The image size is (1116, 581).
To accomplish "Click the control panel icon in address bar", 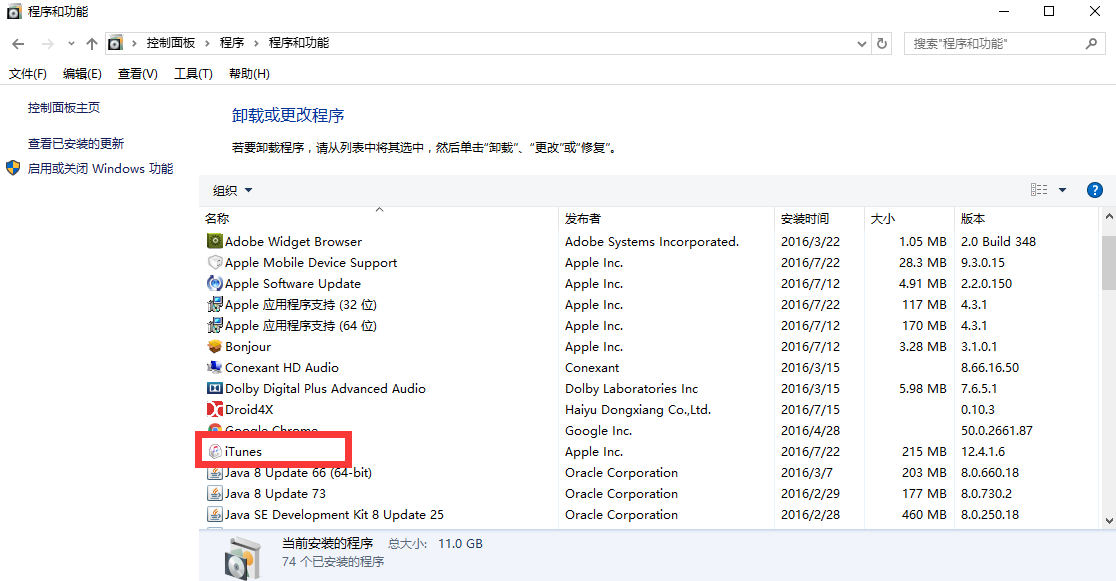I will (x=115, y=43).
